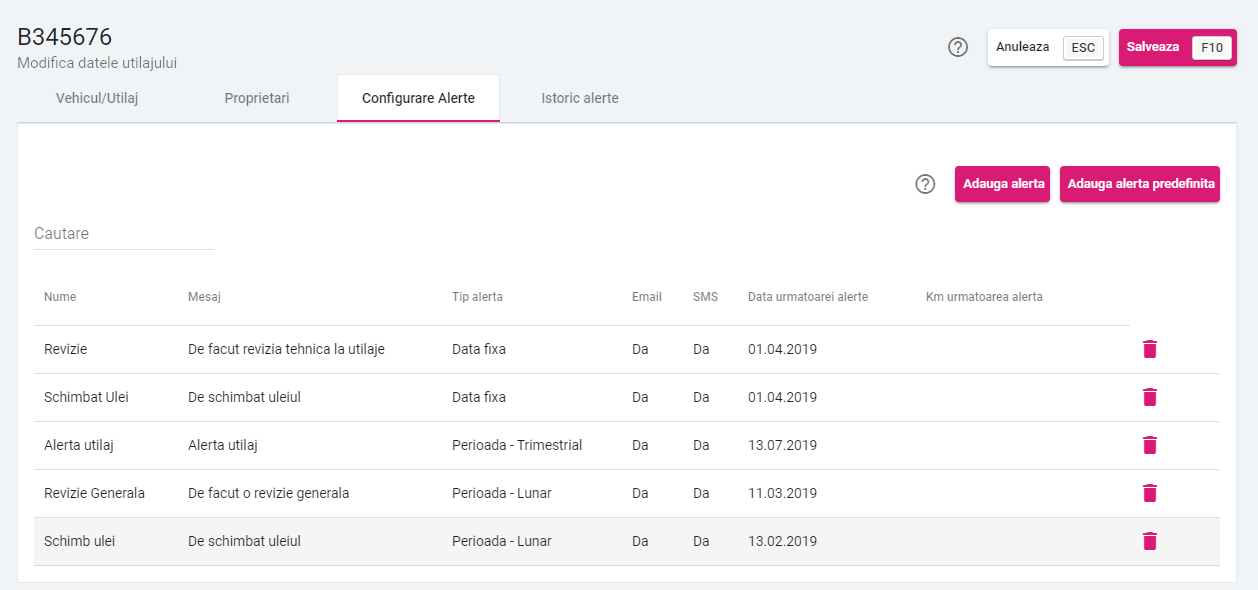Click 'Perioada - Lunar' in Revizie Generala row

502,493
